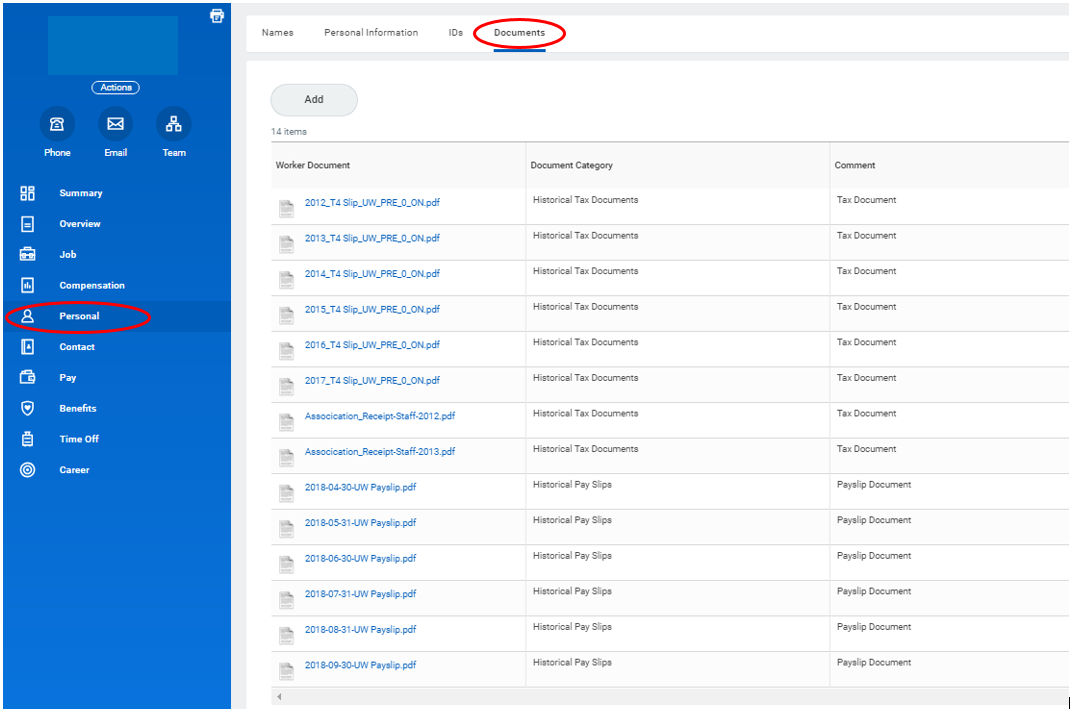Image resolution: width=1071 pixels, height=709 pixels.
Task: Open the Job briefcase icon
Action: [x=28, y=254]
